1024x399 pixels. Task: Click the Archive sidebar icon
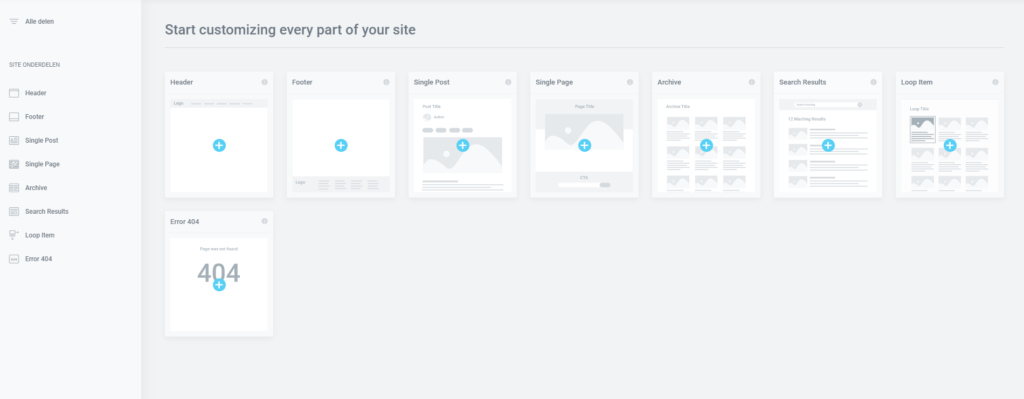coord(14,188)
